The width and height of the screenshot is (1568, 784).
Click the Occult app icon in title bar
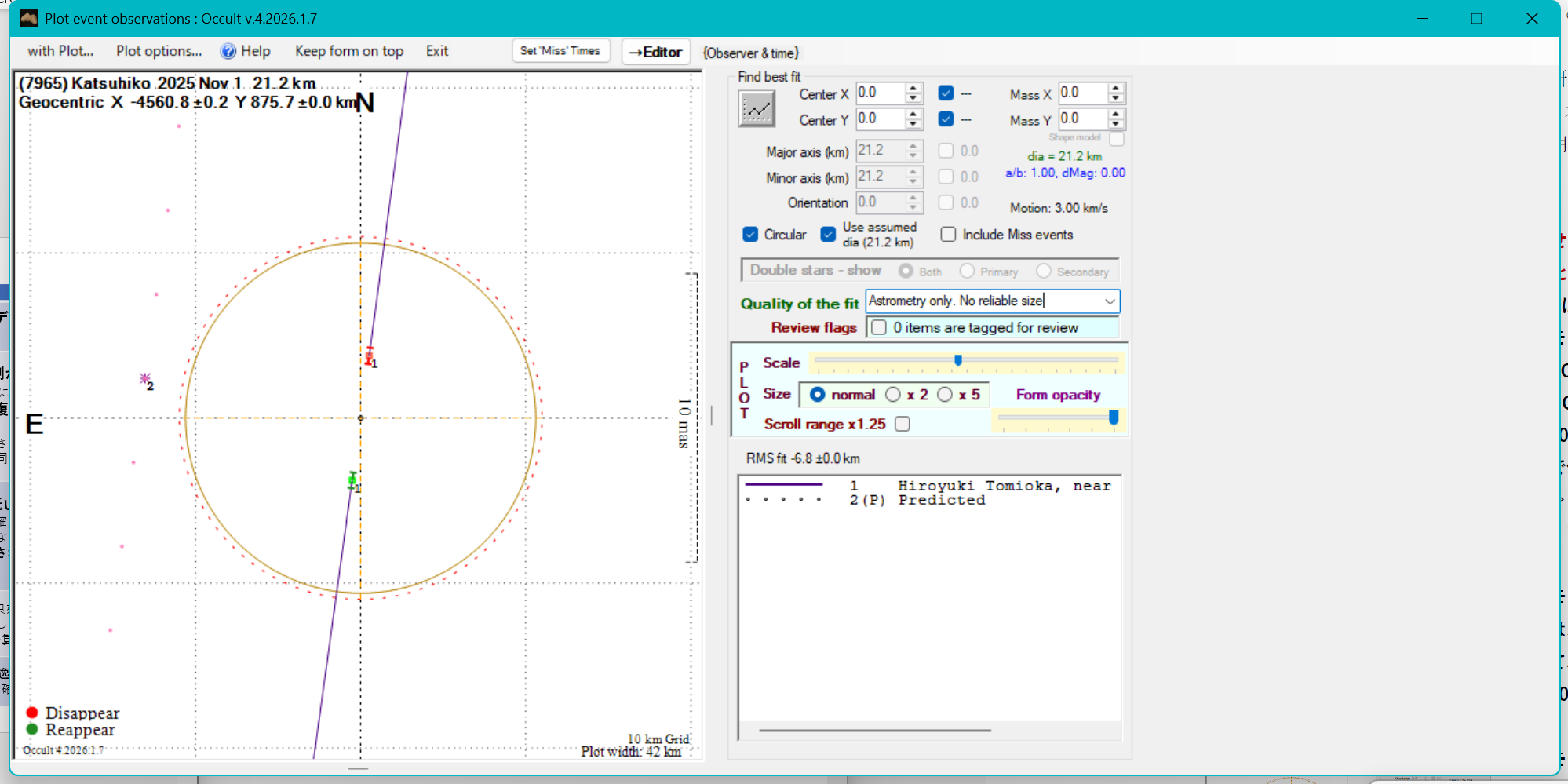(x=29, y=18)
